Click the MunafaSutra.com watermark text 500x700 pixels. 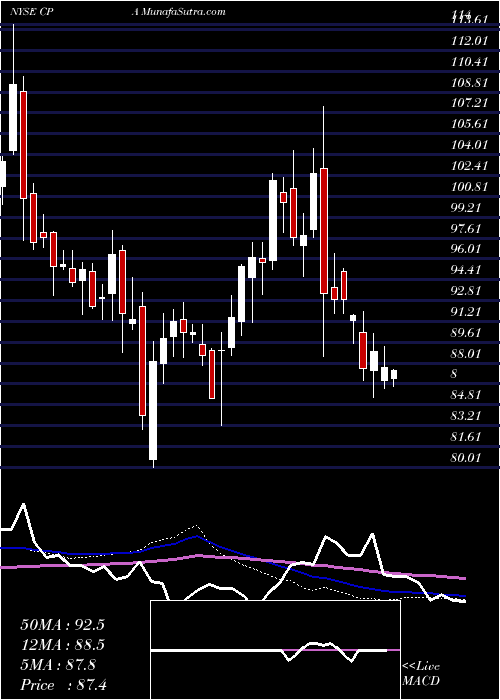pos(178,12)
